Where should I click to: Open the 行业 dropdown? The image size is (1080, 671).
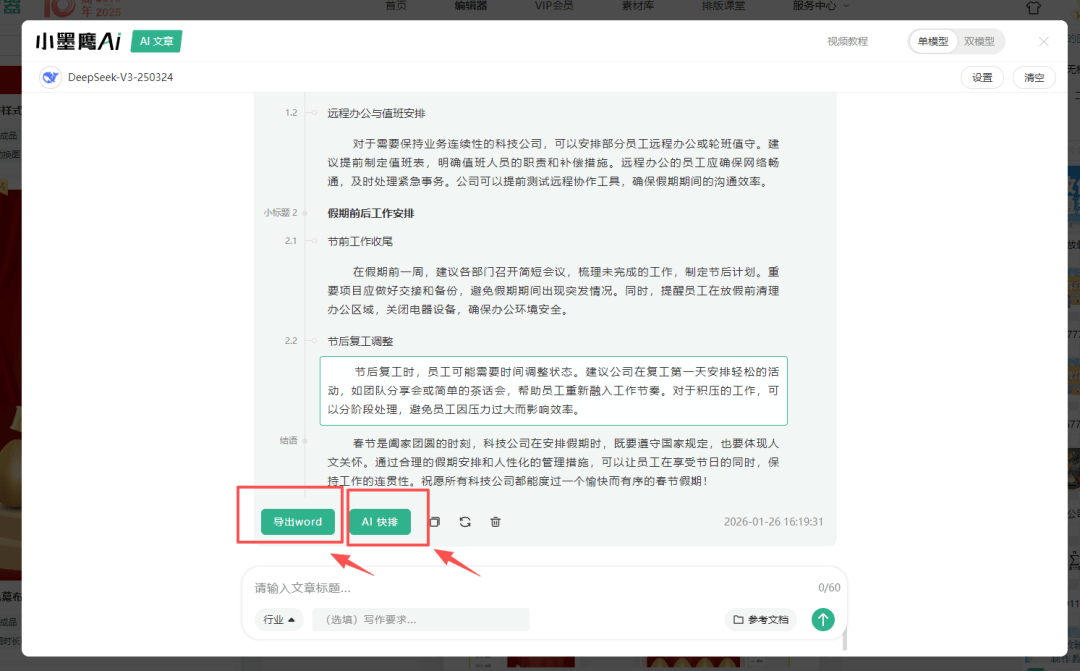(x=279, y=620)
